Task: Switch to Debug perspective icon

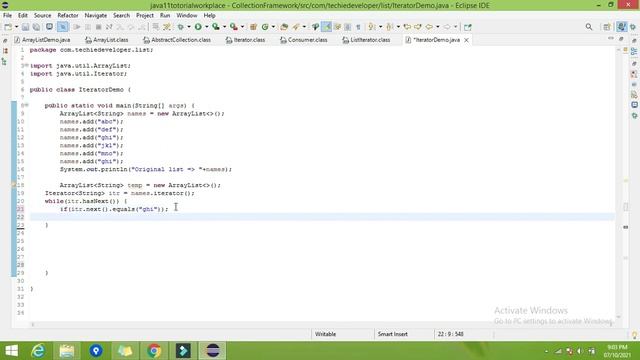Action: click(x=633, y=27)
